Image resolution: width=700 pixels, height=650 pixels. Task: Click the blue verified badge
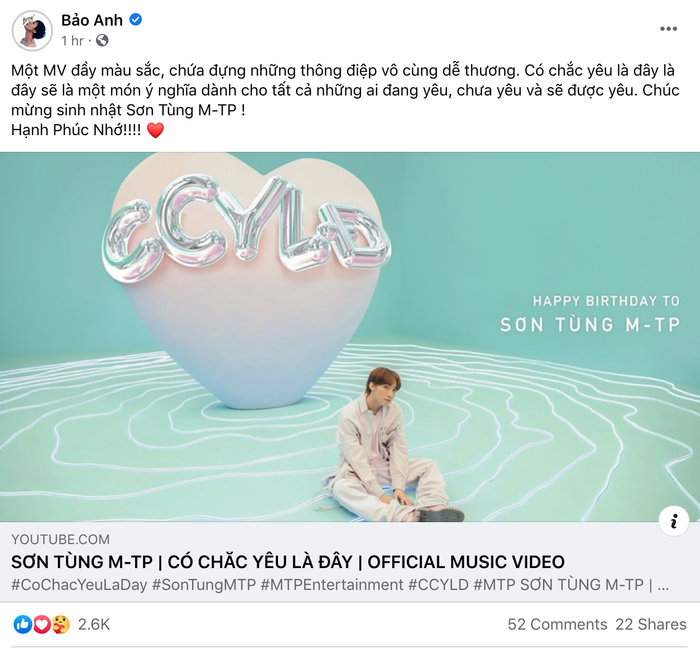pyautogui.click(x=136, y=20)
